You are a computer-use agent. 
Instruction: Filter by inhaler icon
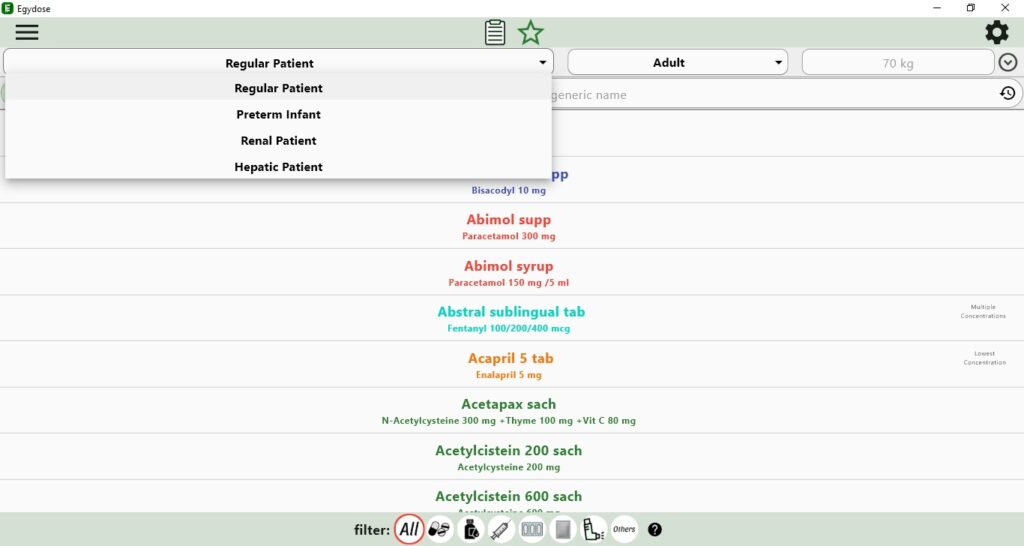coord(593,529)
